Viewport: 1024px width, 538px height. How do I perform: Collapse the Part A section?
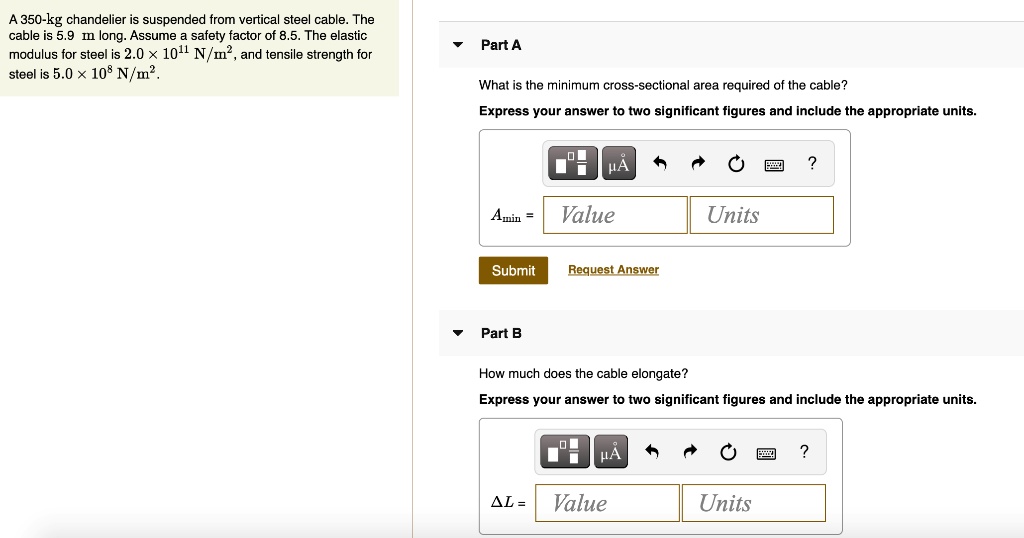click(x=458, y=45)
